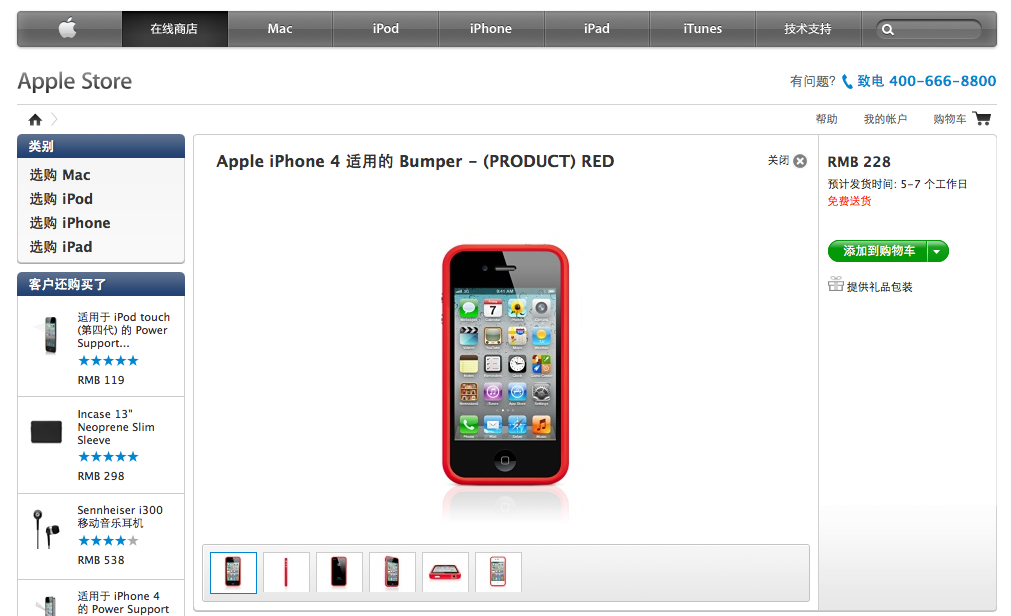Click the Apple logo in the nav bar

pyautogui.click(x=68, y=28)
